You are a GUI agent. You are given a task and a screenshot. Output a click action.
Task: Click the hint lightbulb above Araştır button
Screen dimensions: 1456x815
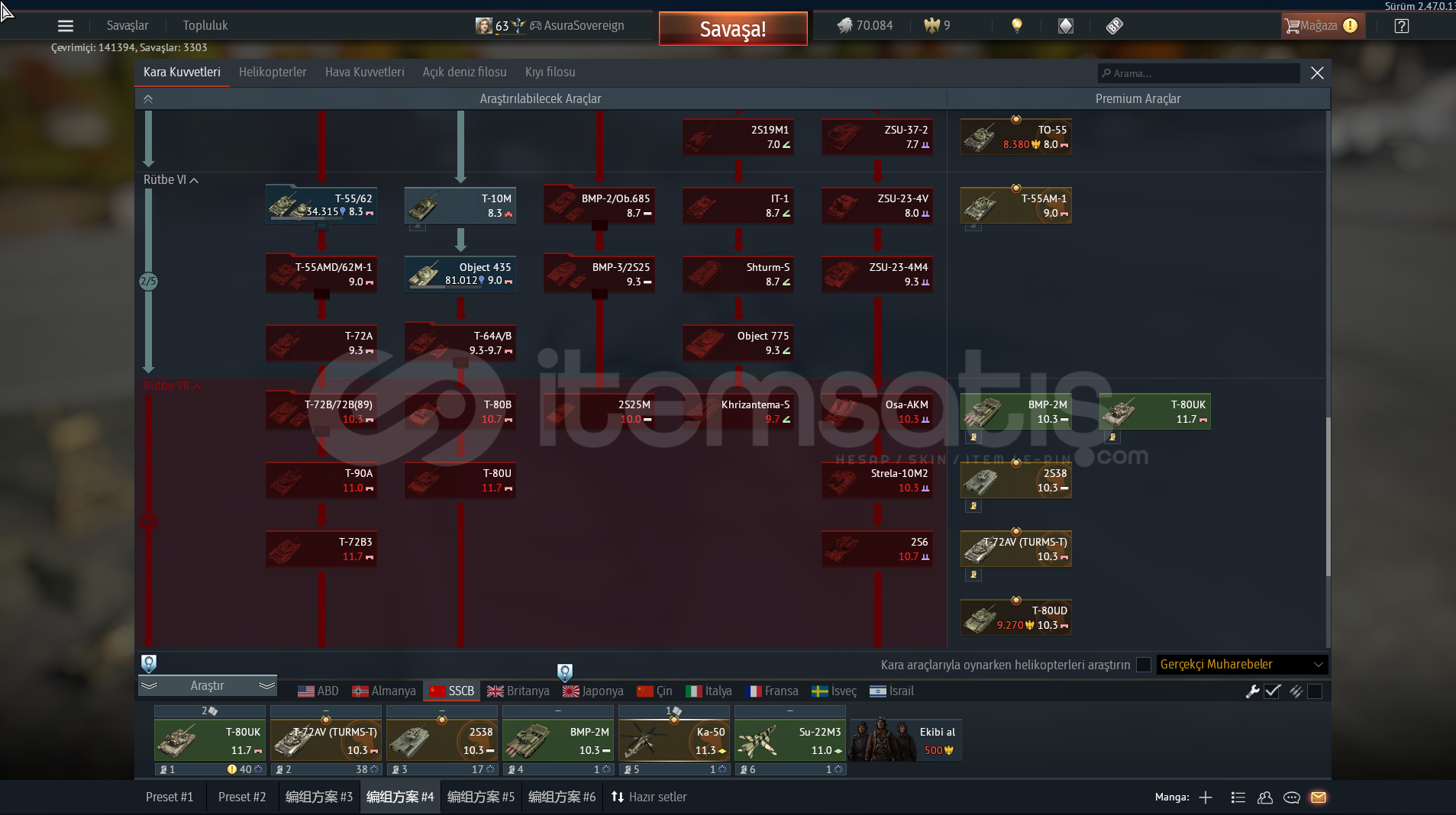[x=149, y=663]
